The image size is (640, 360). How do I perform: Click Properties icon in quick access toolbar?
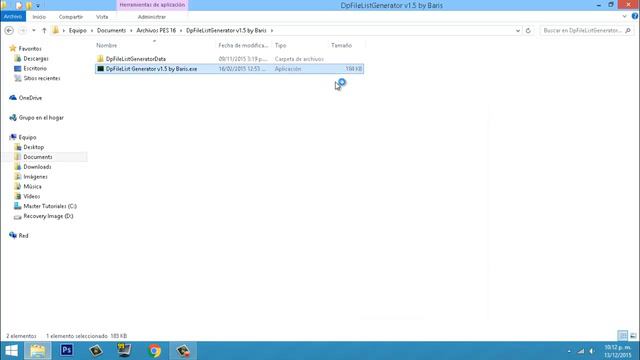[19, 5]
